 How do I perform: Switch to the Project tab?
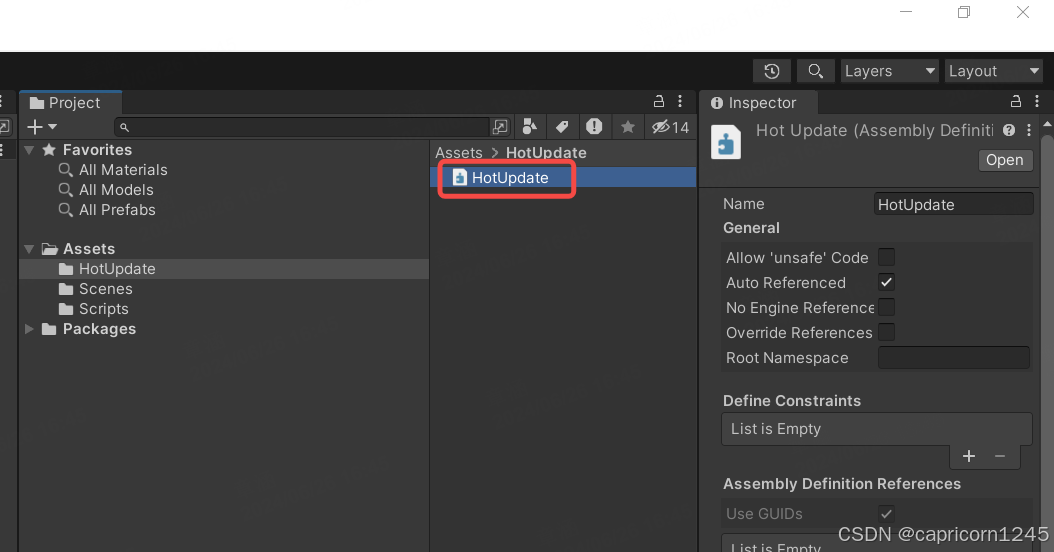66,103
